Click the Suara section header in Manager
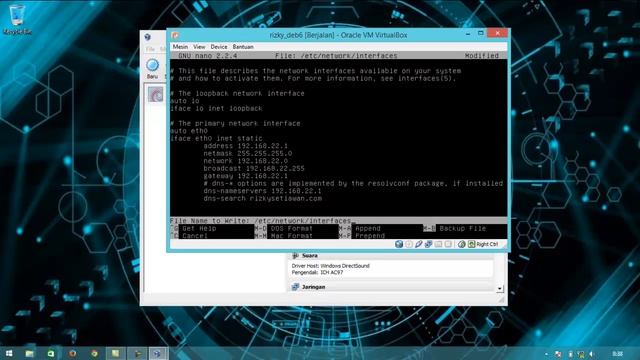 (x=309, y=256)
